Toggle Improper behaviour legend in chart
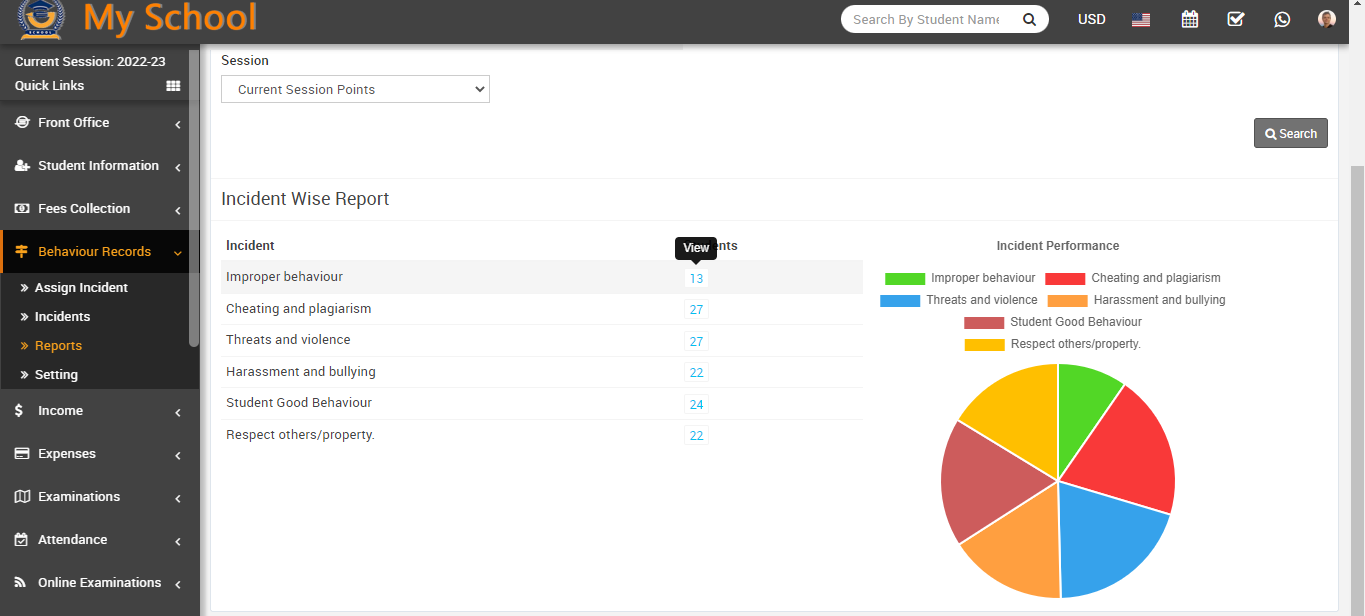The width and height of the screenshot is (1365, 616). click(960, 278)
